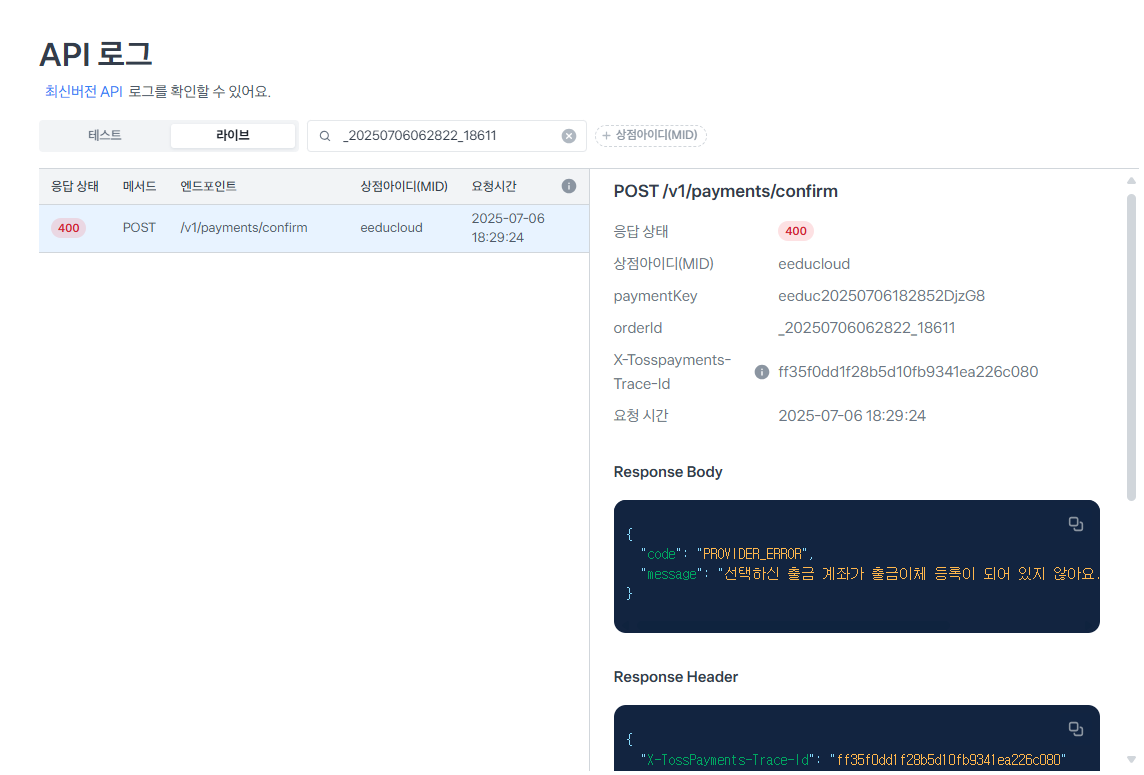Click the trace ID value ff35f0dd1f28b5d10fb9341ea226c080
This screenshot has width=1144, height=775.
coord(908,372)
